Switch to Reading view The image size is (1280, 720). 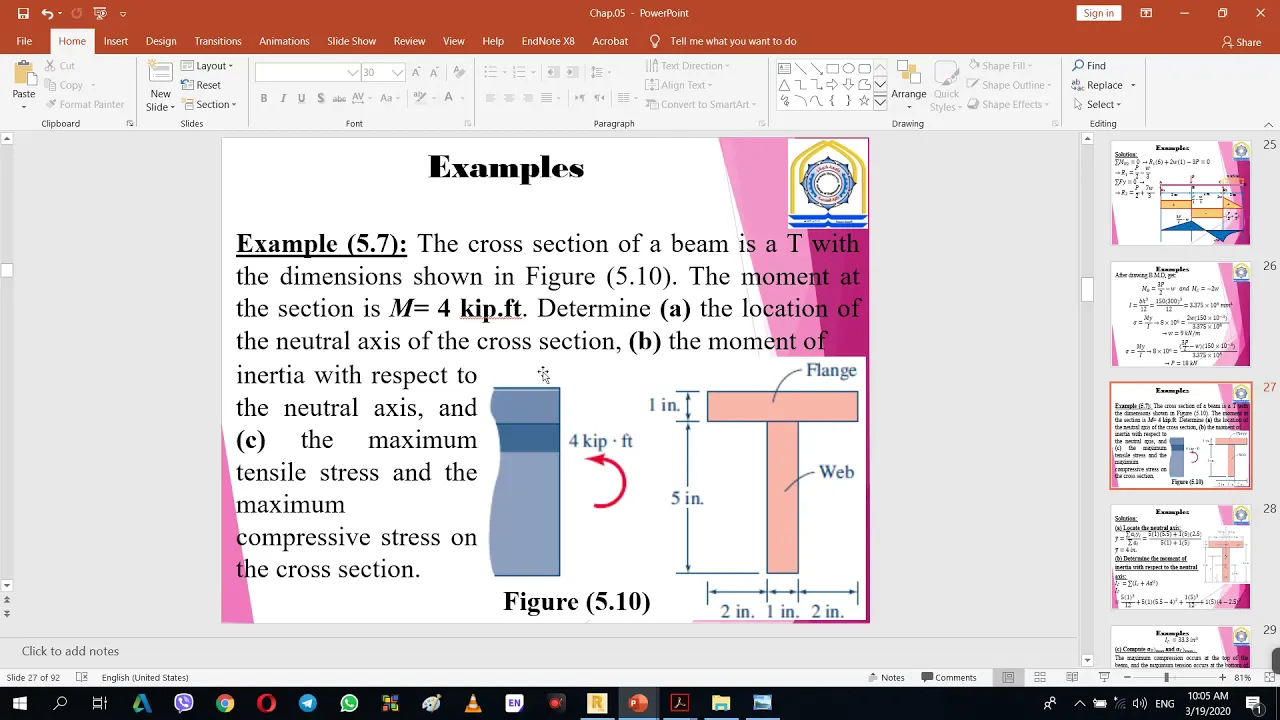pyautogui.click(x=1072, y=677)
